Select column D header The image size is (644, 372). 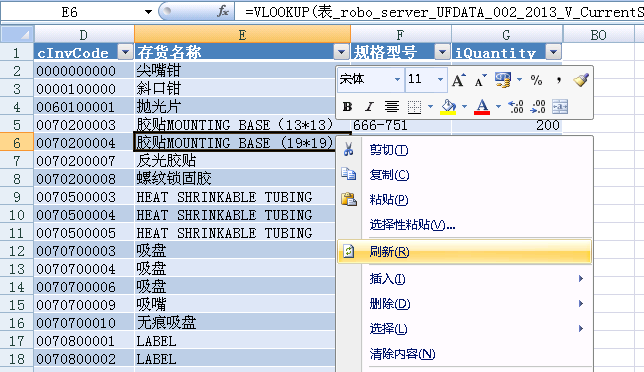point(84,35)
